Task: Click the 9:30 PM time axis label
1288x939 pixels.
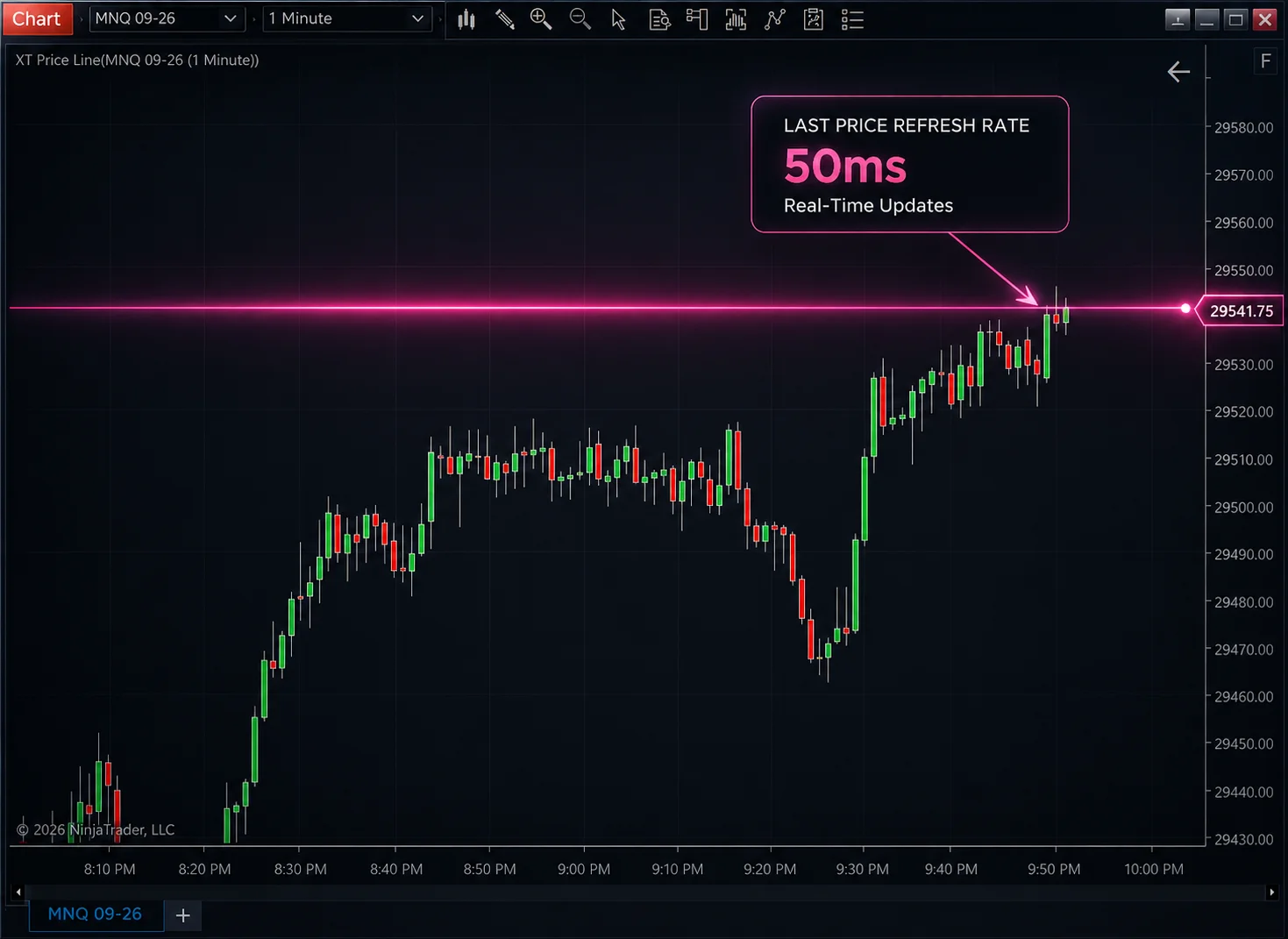Action: [862, 869]
